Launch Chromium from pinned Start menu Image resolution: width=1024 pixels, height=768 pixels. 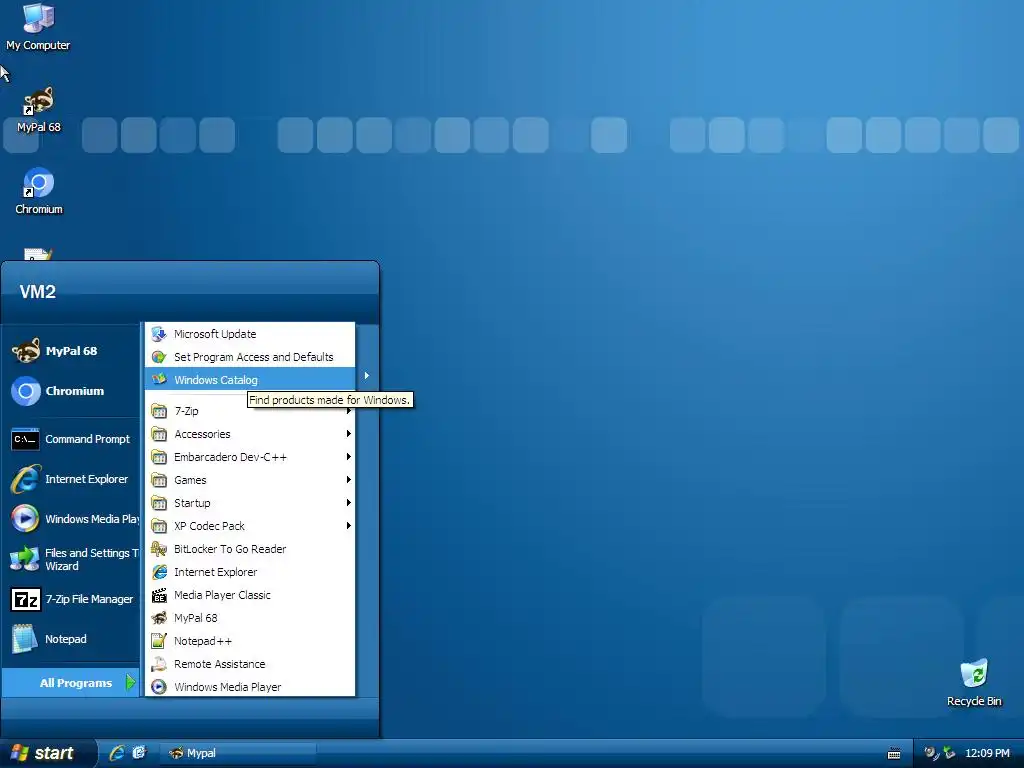click(x=72, y=391)
